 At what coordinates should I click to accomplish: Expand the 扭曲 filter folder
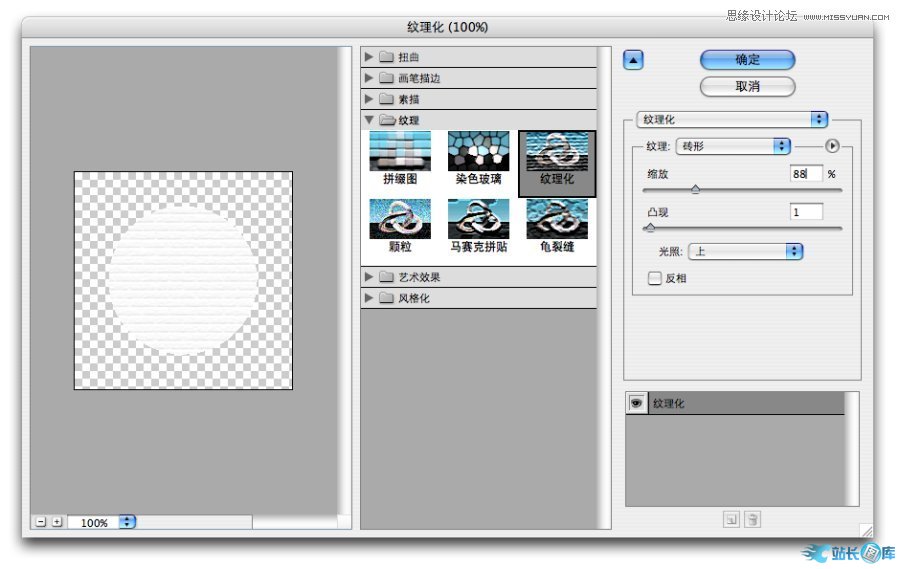369,57
